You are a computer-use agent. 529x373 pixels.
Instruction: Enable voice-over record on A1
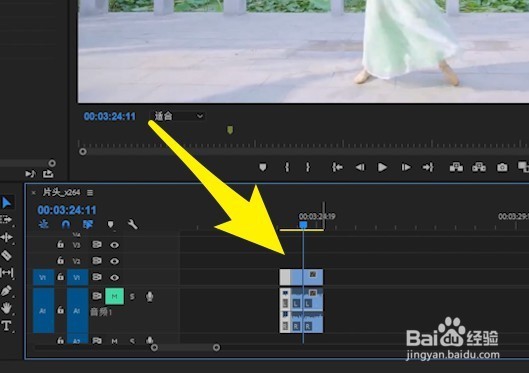pos(149,296)
